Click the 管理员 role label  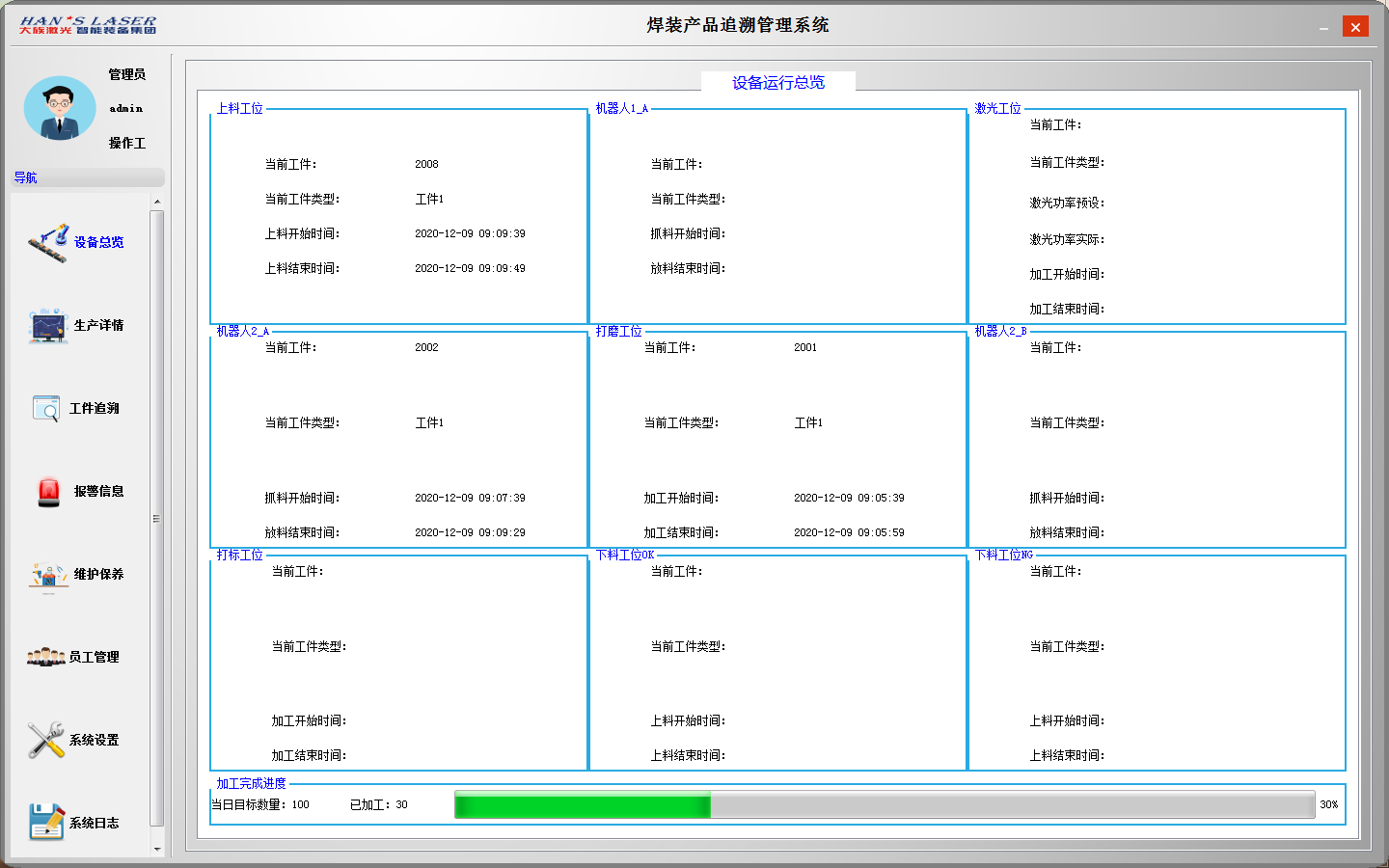127,75
